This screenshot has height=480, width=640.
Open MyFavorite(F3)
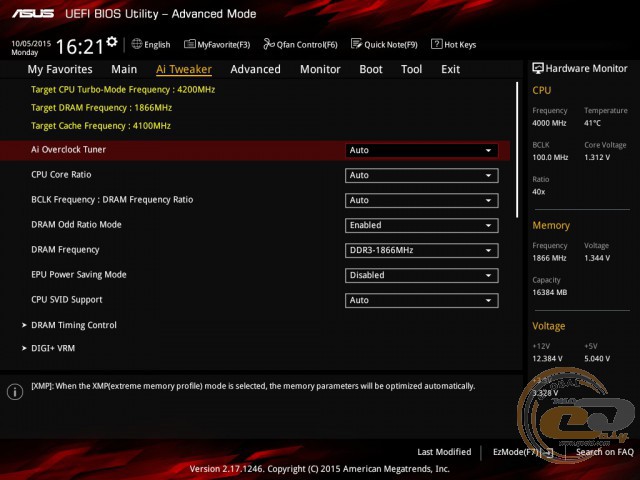pyautogui.click(x=217, y=44)
